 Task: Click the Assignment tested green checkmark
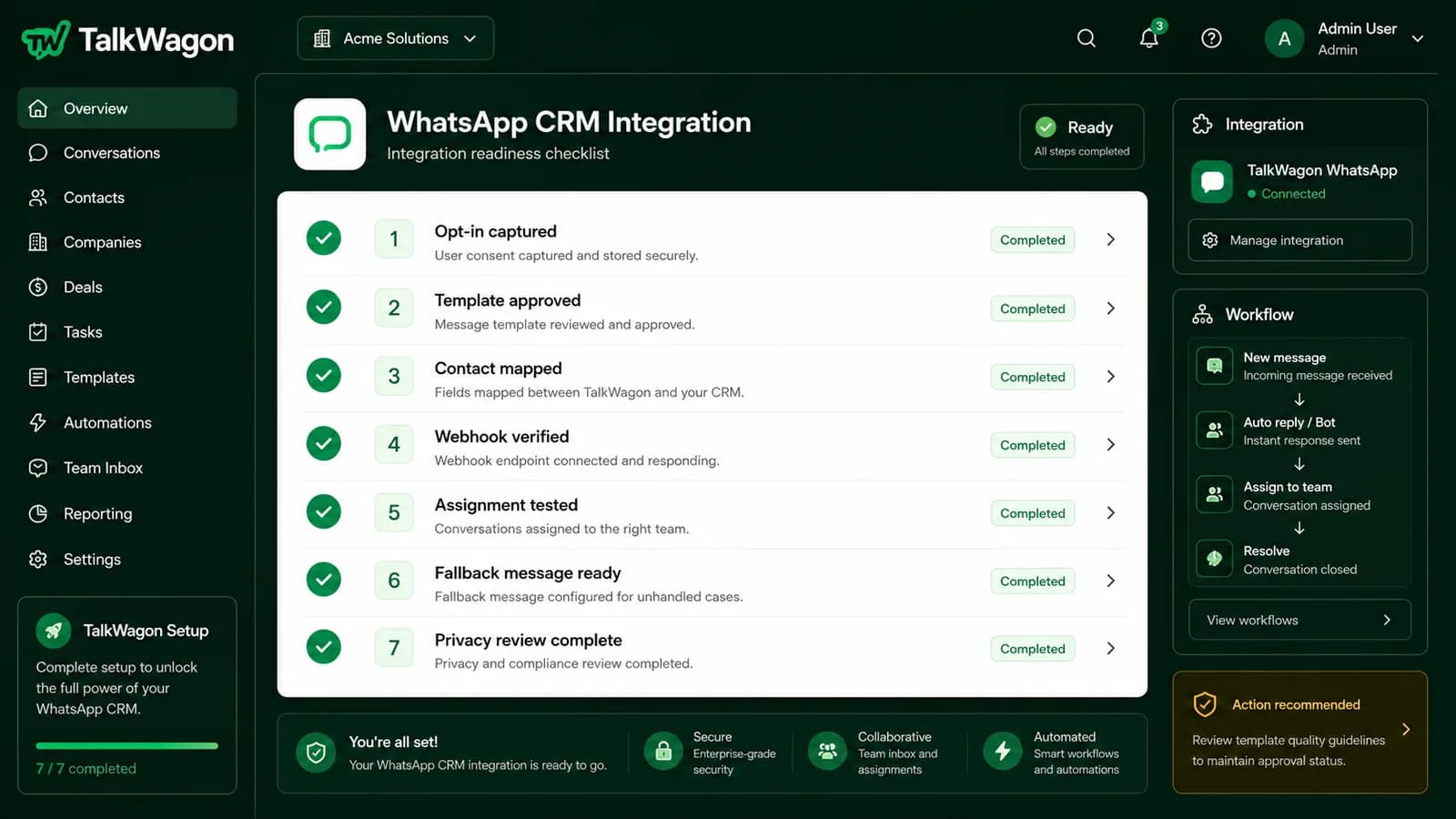click(323, 511)
